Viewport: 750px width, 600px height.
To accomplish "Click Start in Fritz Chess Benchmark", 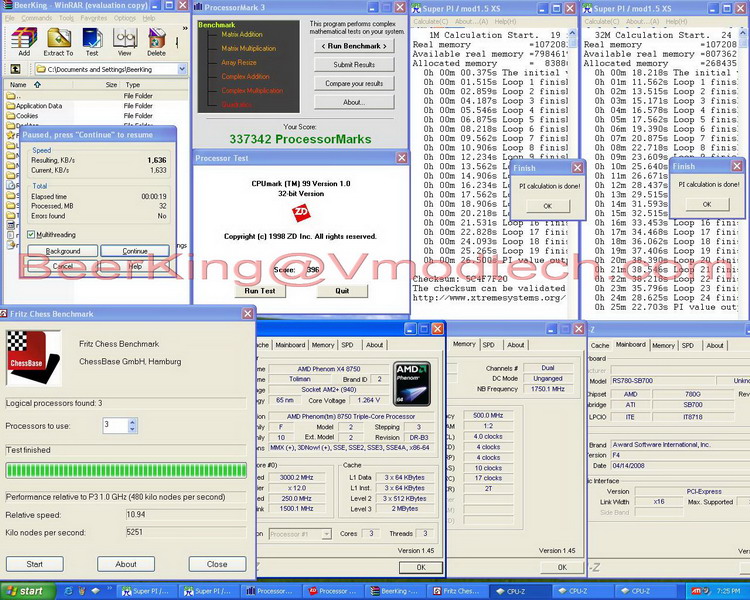I will pos(34,564).
